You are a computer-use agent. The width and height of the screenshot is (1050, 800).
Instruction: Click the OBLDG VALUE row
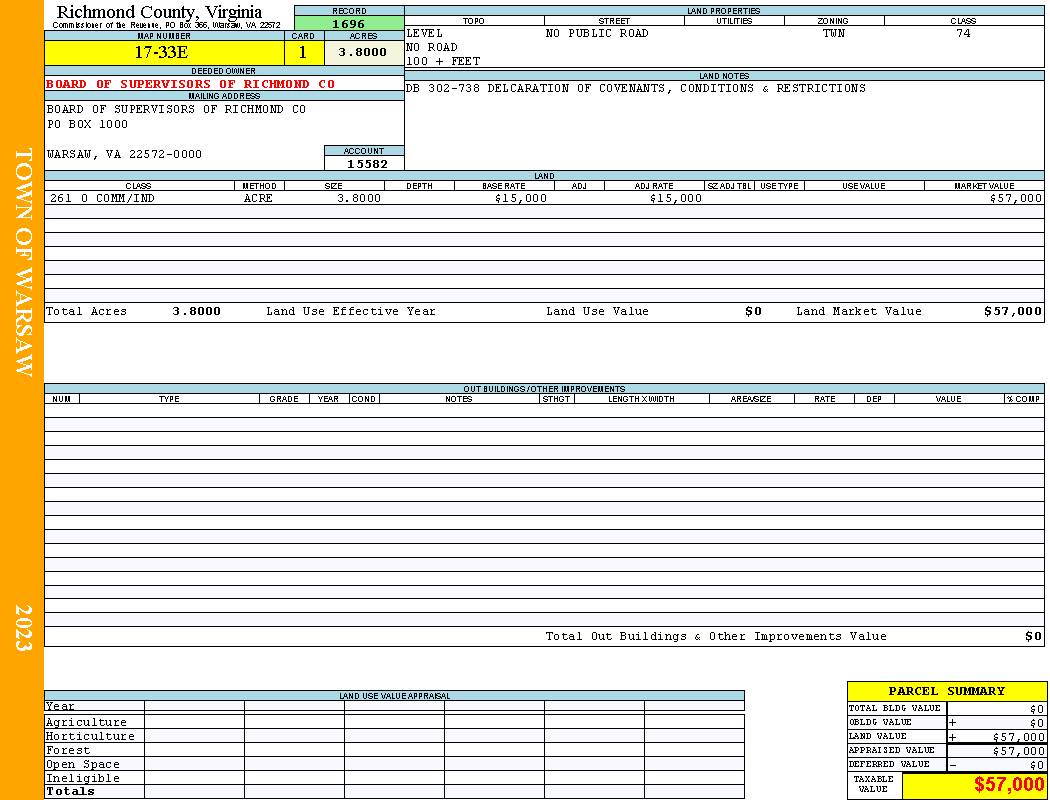point(946,722)
